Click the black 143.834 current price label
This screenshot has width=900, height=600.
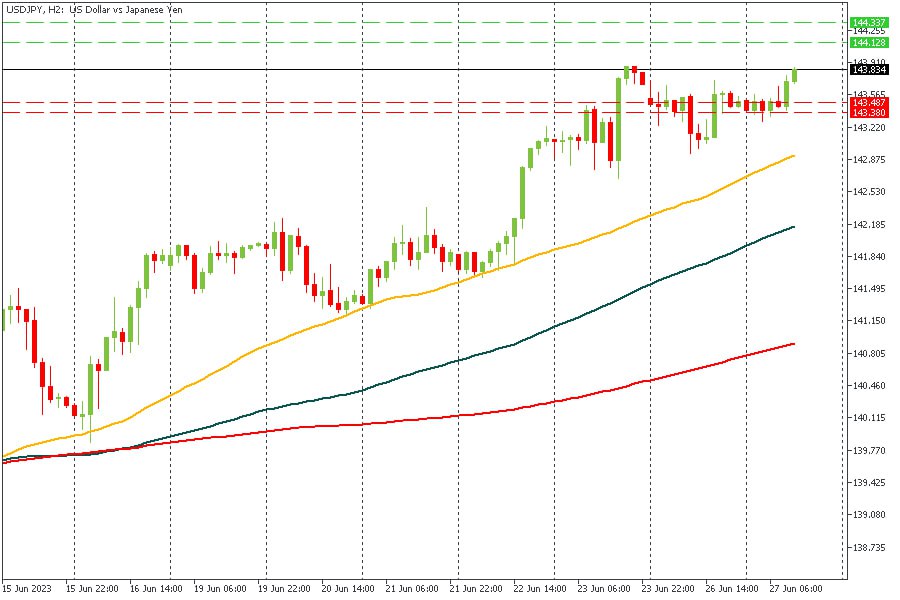pos(869,69)
